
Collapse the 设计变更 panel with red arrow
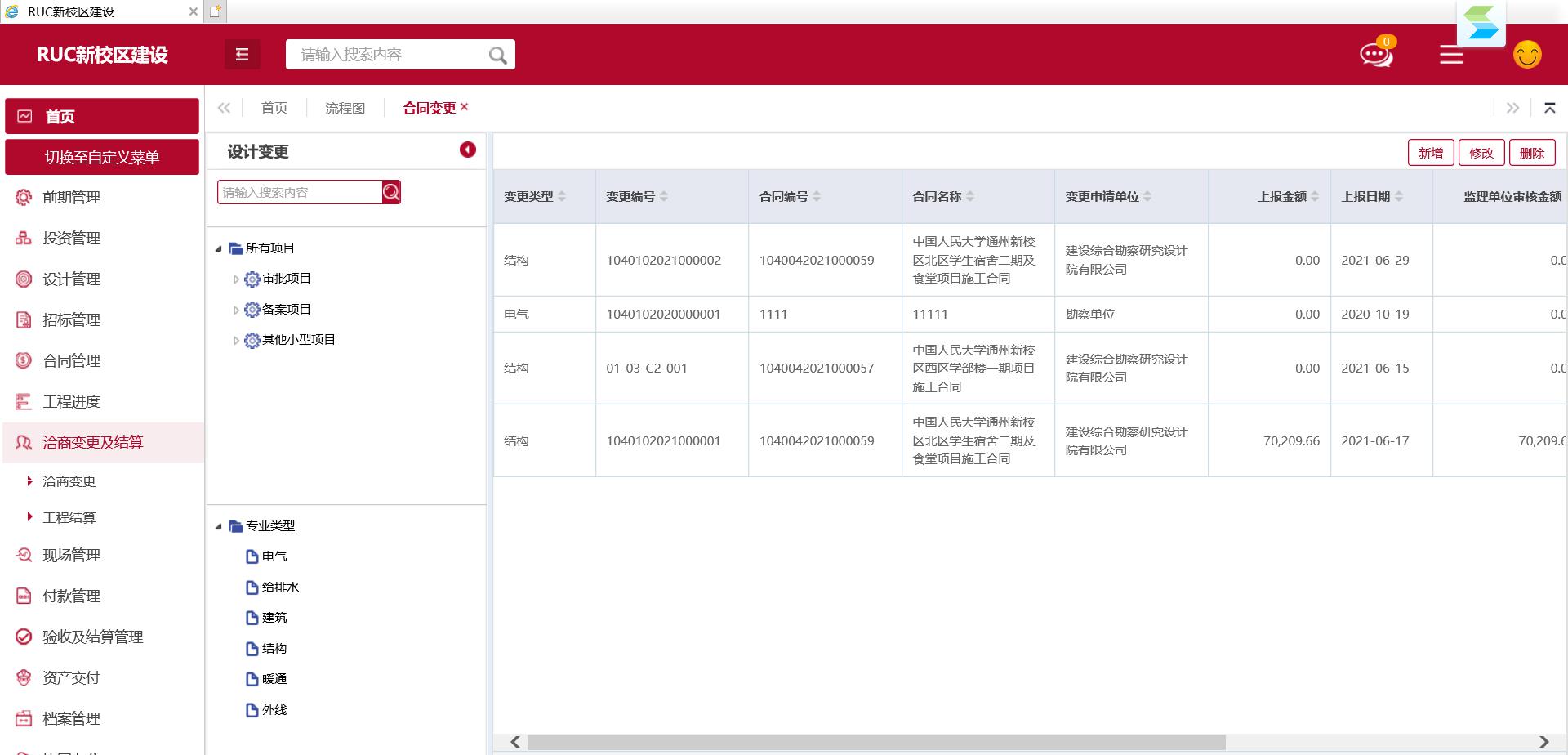click(x=467, y=150)
